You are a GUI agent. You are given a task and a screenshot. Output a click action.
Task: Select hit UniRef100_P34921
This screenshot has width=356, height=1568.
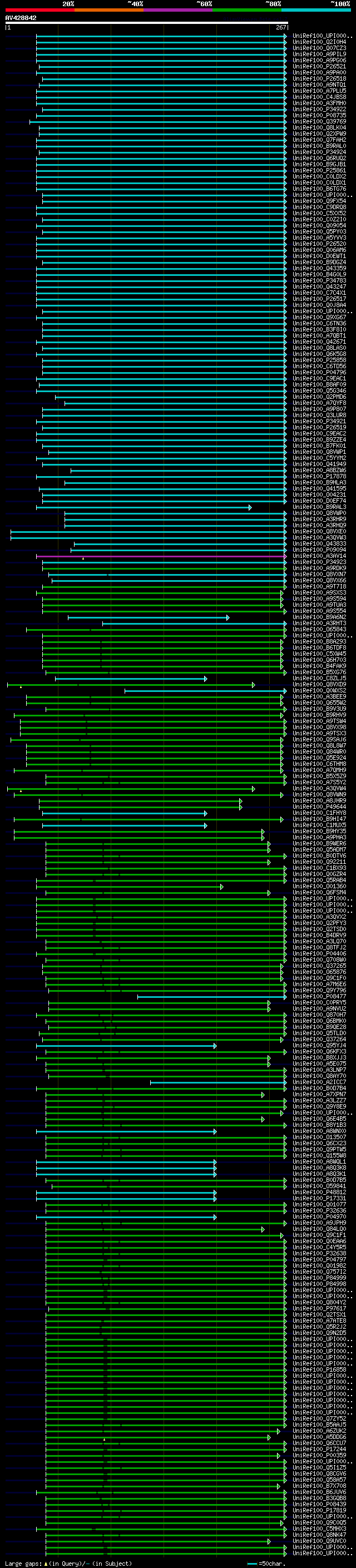tap(319, 421)
